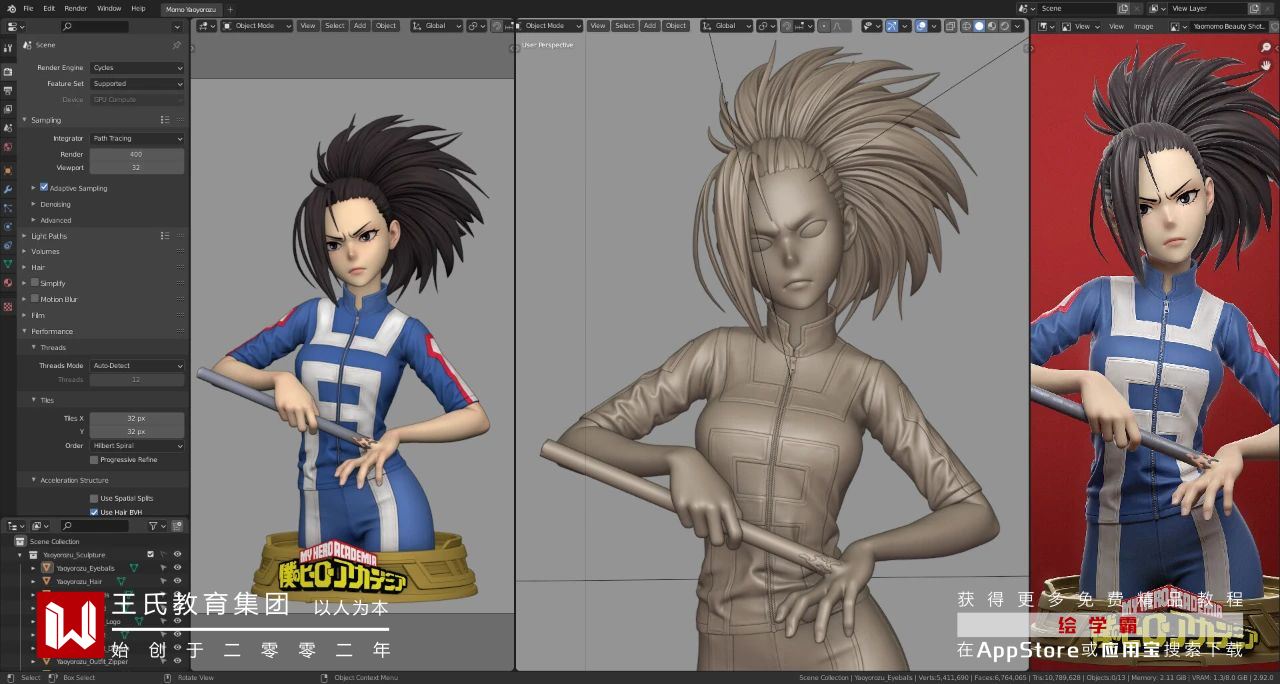
Task: Disable Use Hair BVH checkbox
Action: click(94, 512)
